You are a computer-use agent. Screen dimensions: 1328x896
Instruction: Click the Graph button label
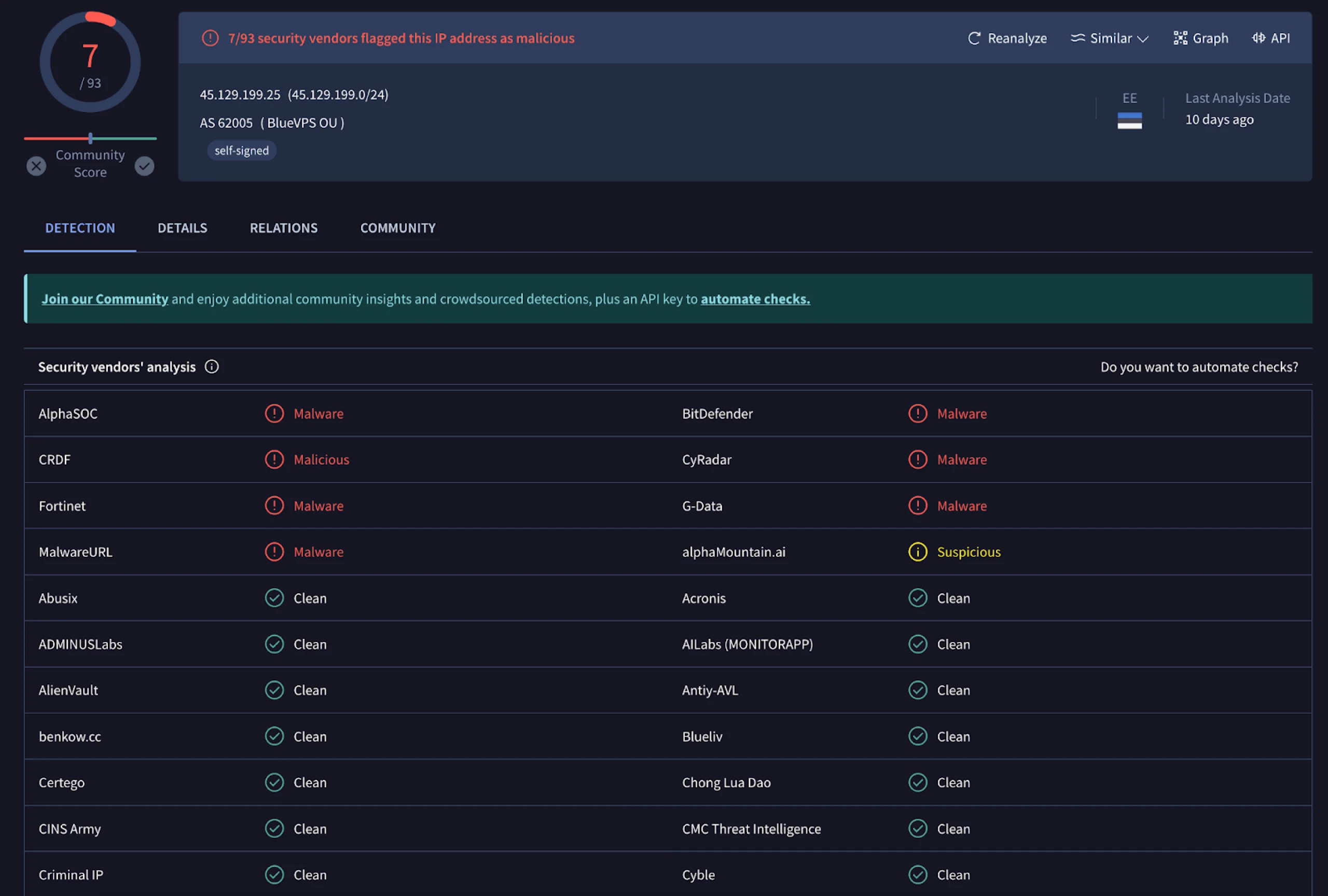tap(1210, 38)
